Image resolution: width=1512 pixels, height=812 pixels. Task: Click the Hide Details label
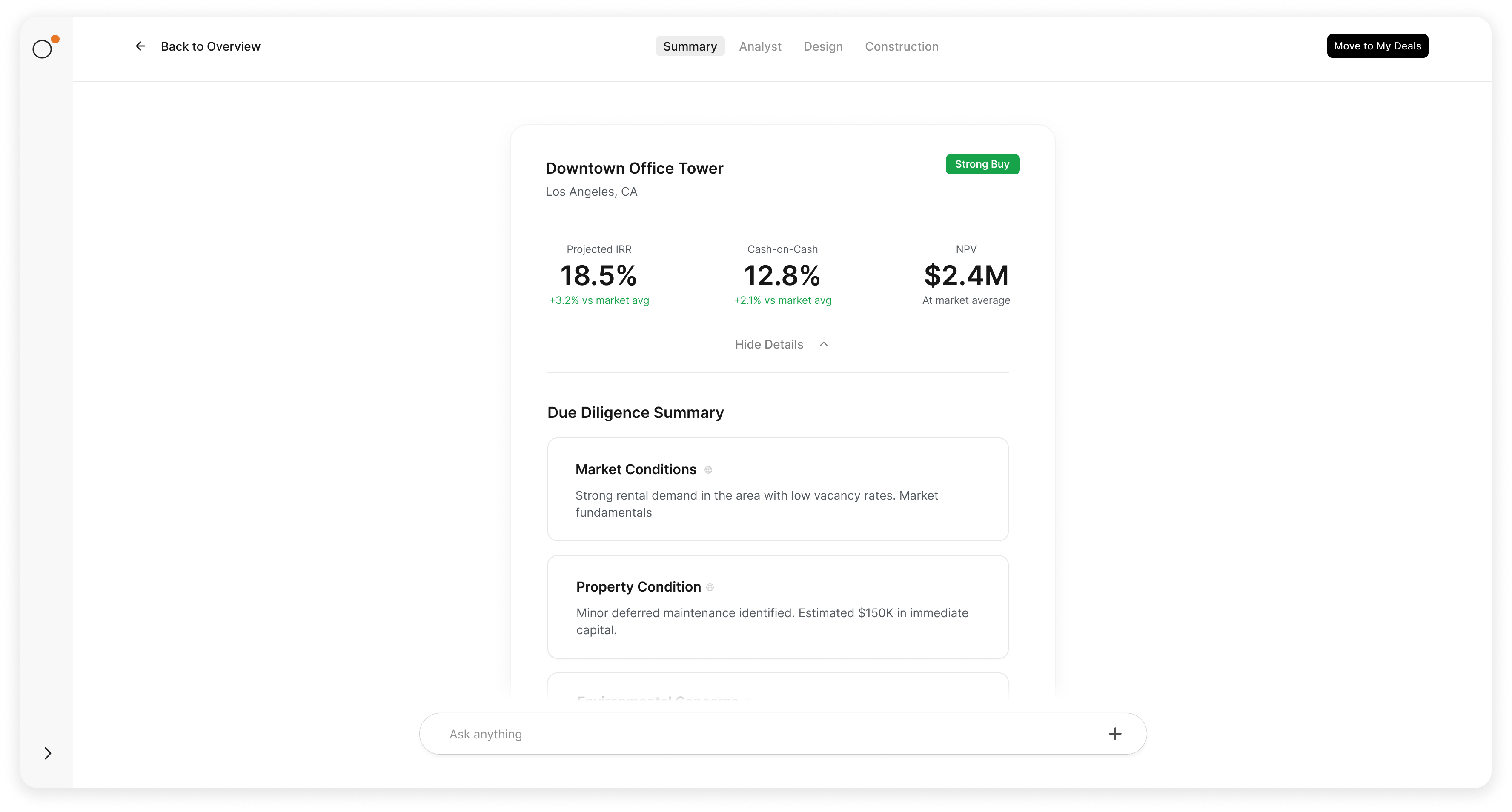[769, 344]
